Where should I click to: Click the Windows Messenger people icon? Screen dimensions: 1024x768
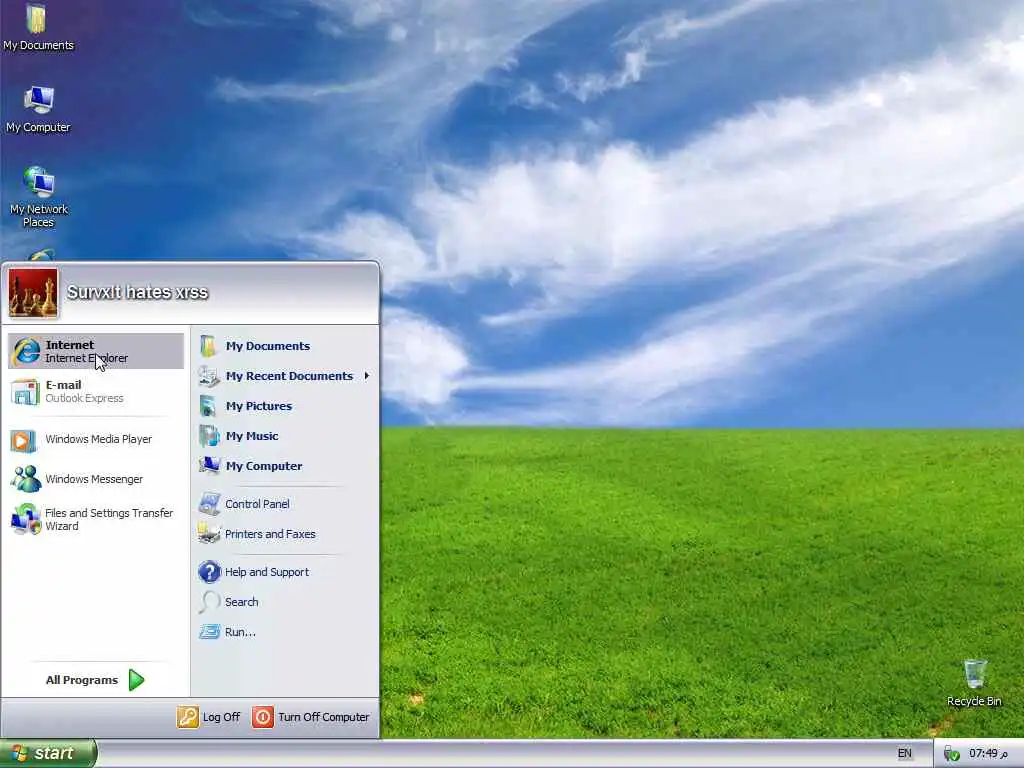26,479
